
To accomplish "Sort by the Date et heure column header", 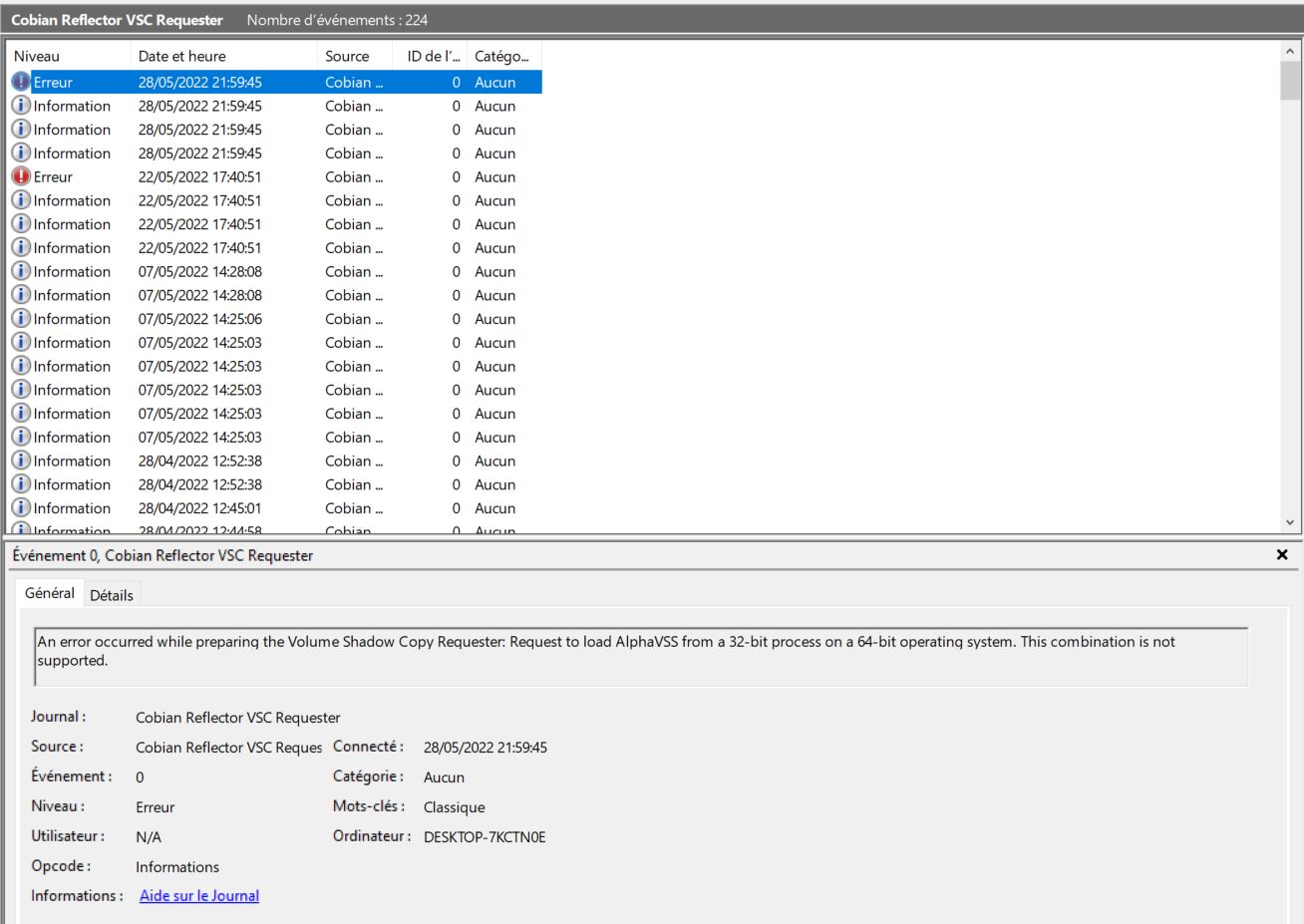I will 223,56.
